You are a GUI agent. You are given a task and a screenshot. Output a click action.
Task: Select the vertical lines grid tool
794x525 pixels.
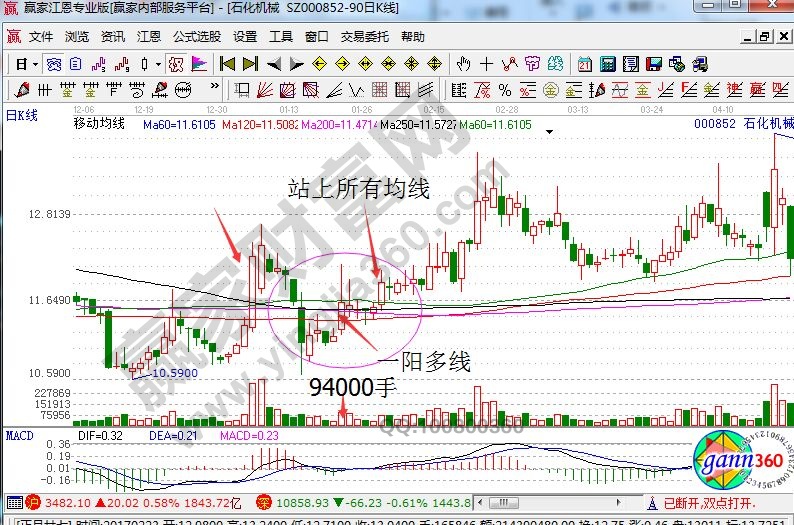pyautogui.click(x=45, y=90)
